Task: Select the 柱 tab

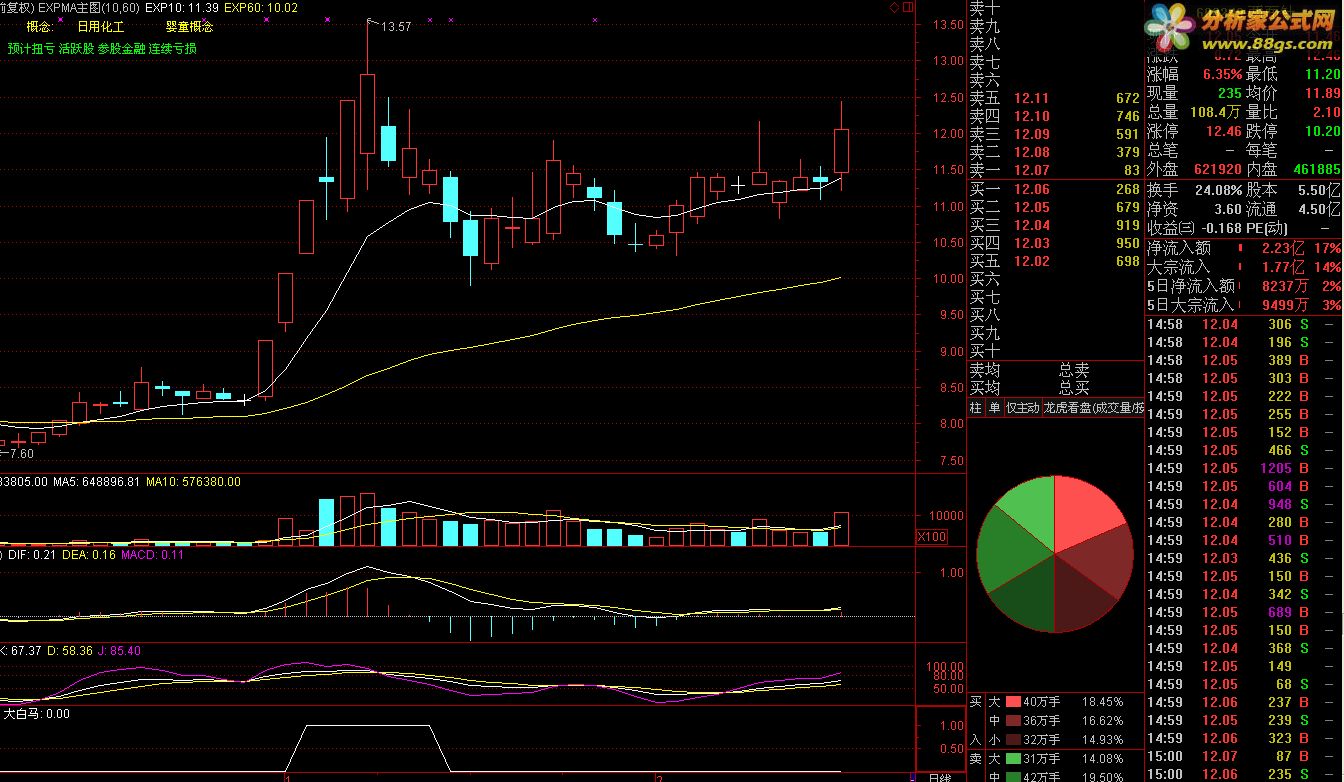Action: 976,408
